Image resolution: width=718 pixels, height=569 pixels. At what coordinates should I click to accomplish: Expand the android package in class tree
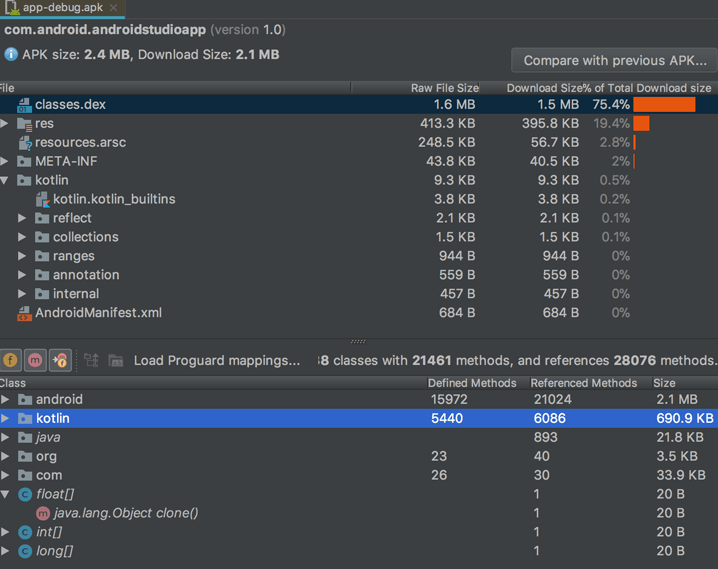[x=5, y=399]
